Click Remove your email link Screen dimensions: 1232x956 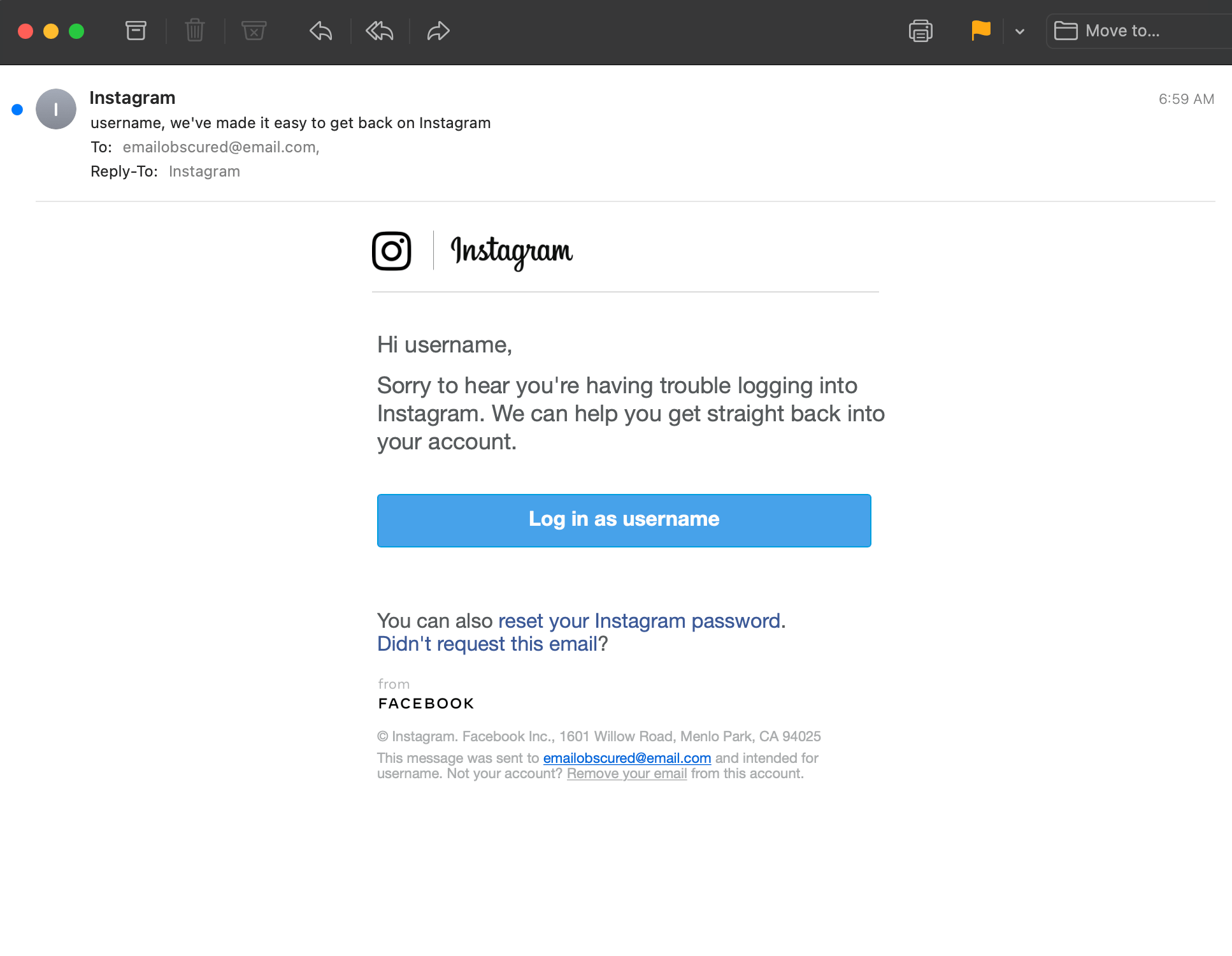click(x=627, y=774)
